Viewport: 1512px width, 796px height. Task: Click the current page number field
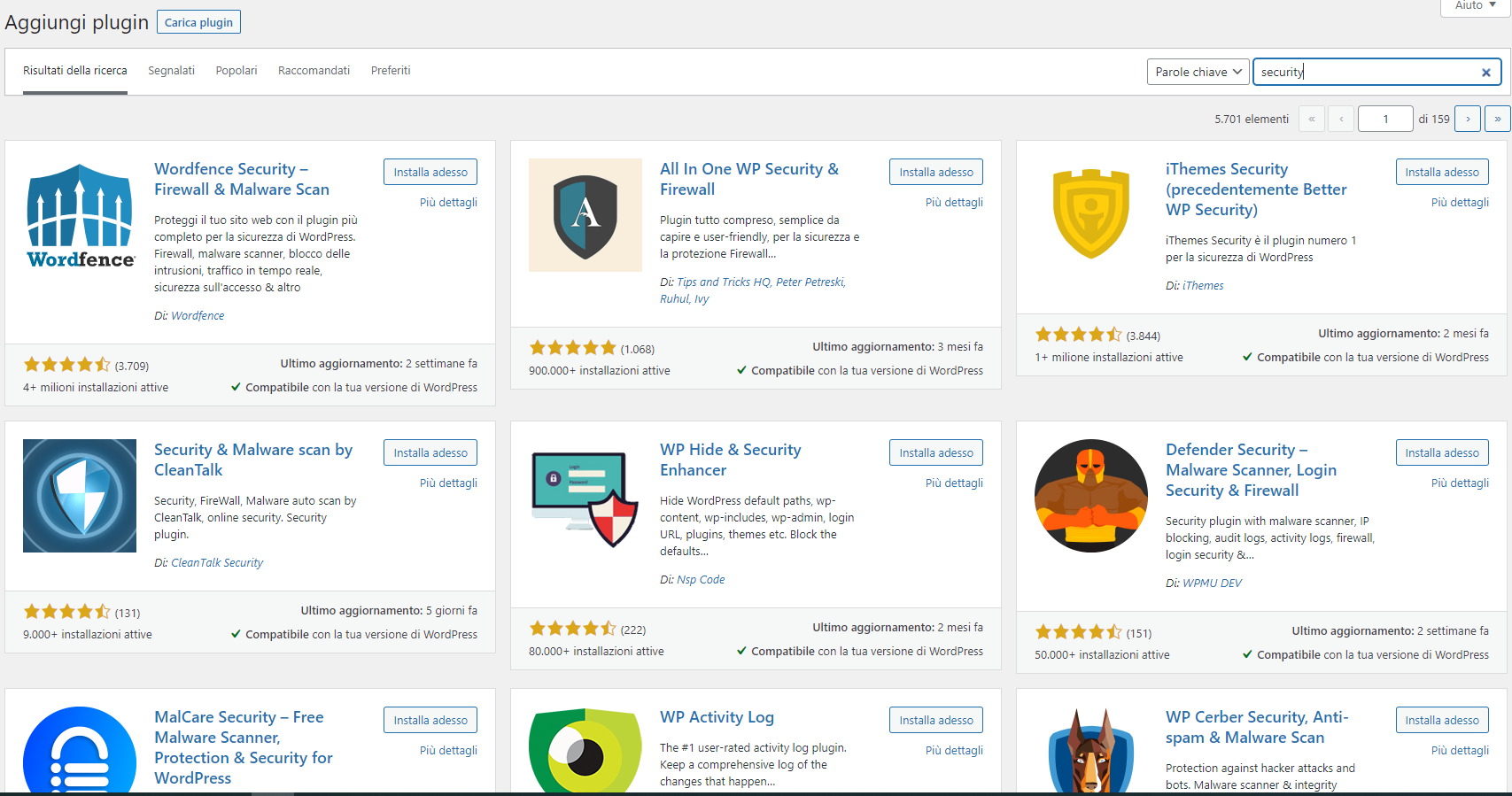(1384, 119)
